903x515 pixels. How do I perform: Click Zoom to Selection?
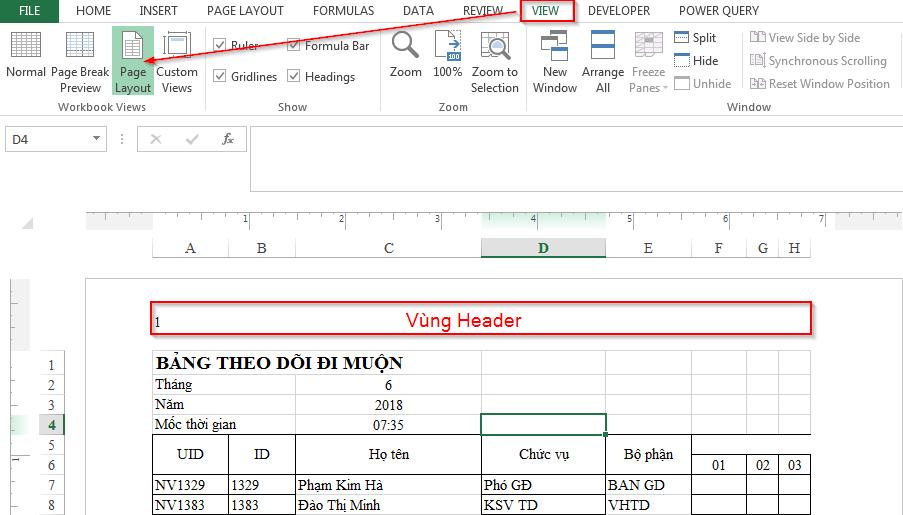pos(495,60)
